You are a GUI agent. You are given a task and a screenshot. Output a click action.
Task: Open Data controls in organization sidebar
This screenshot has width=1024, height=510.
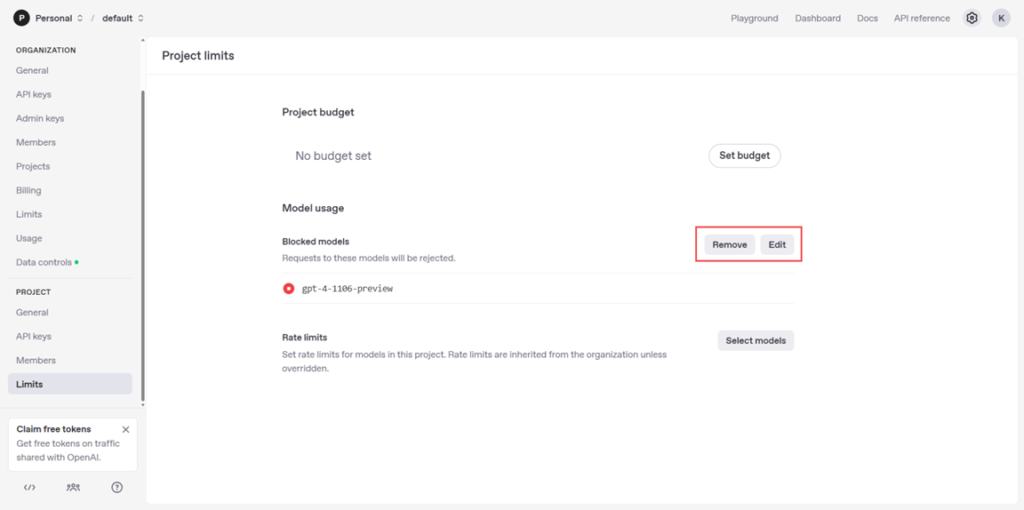click(x=44, y=262)
